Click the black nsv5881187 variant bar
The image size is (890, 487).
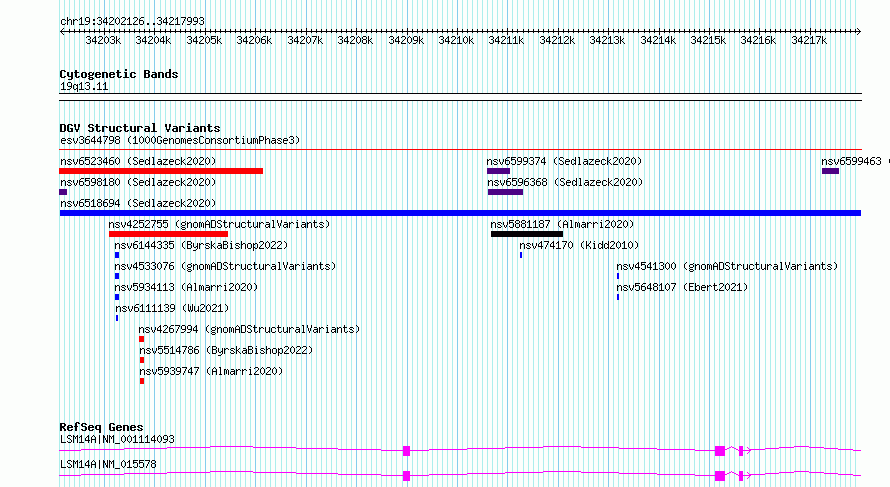527,234
